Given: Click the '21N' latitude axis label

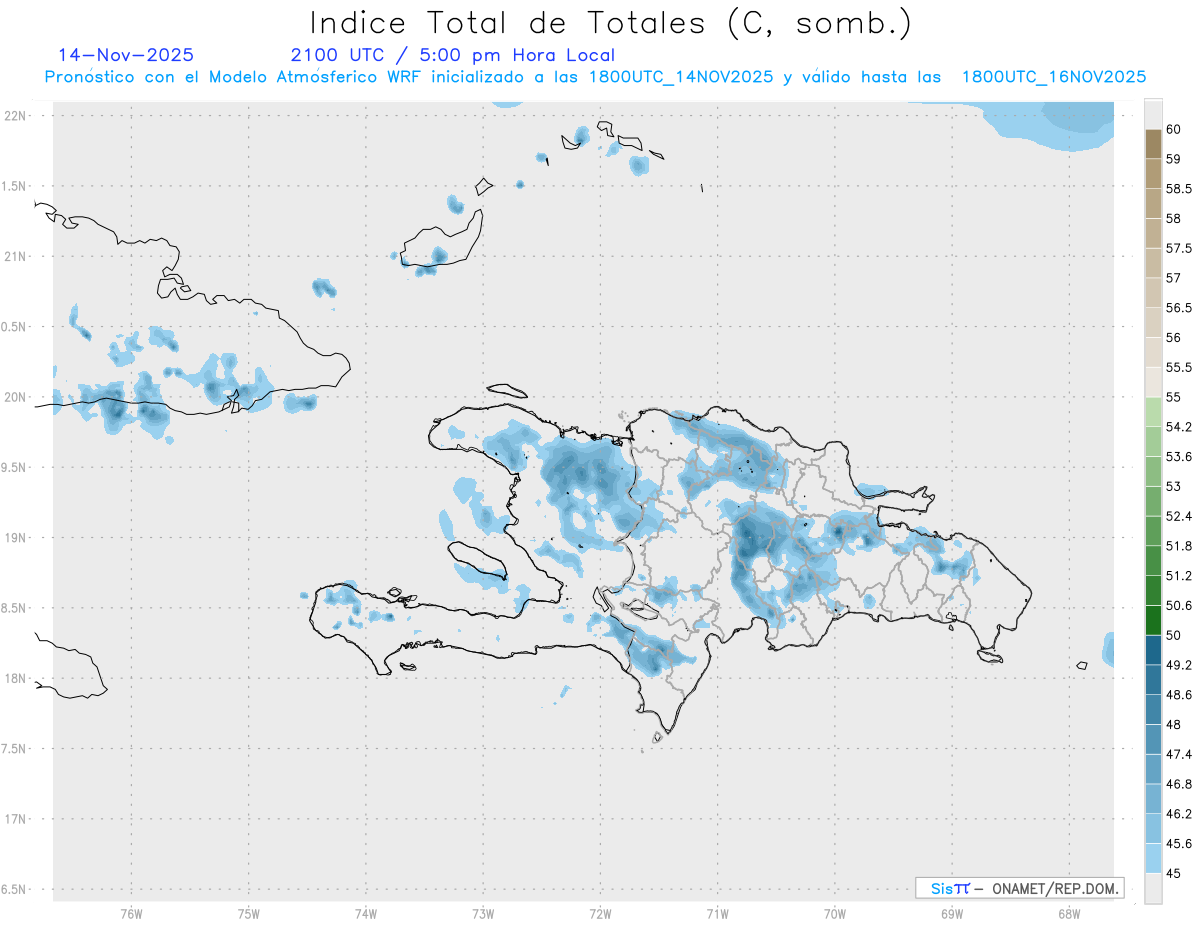Looking at the screenshot, I should pyautogui.click(x=16, y=256).
